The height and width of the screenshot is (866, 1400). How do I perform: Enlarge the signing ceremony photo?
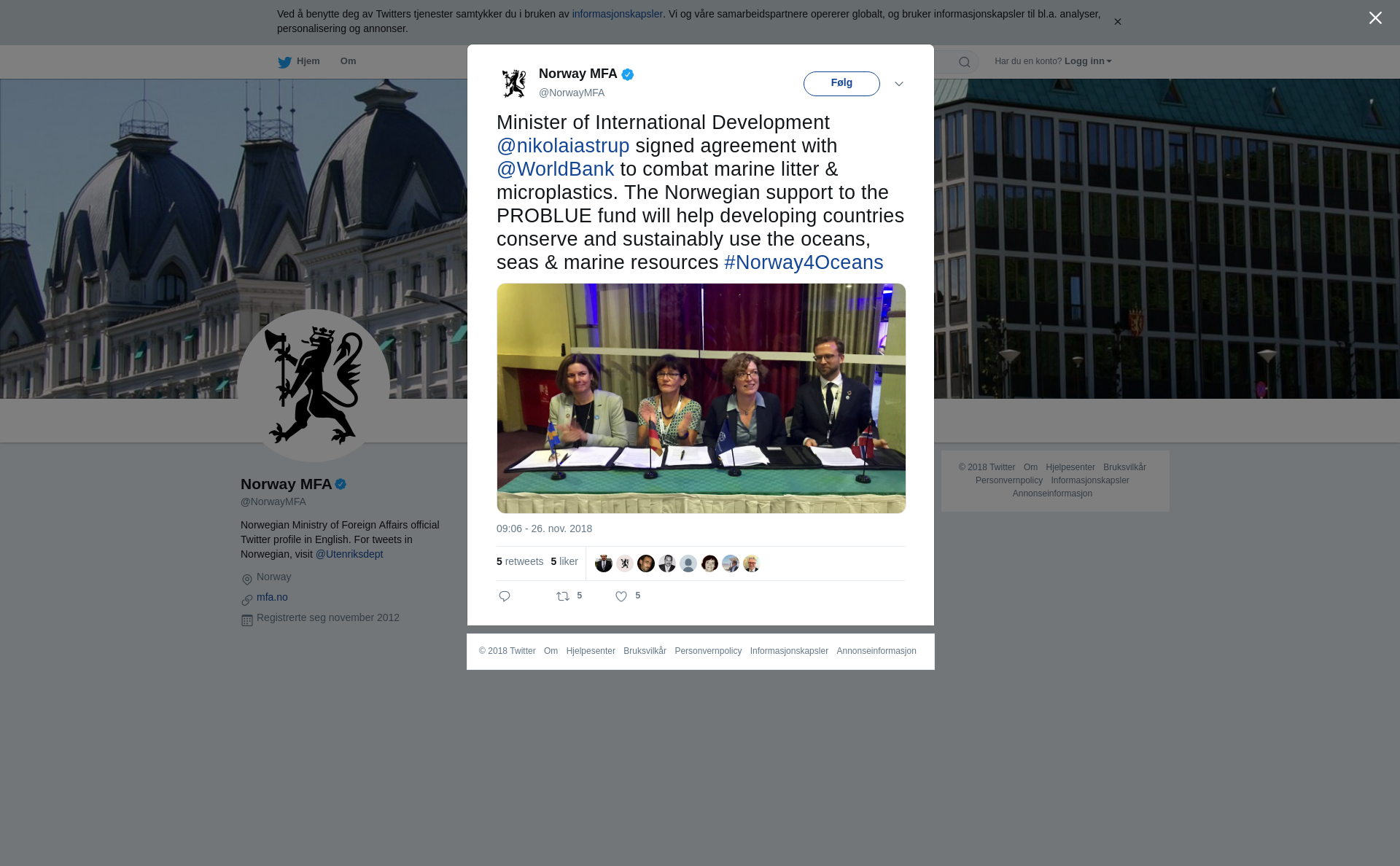point(701,398)
